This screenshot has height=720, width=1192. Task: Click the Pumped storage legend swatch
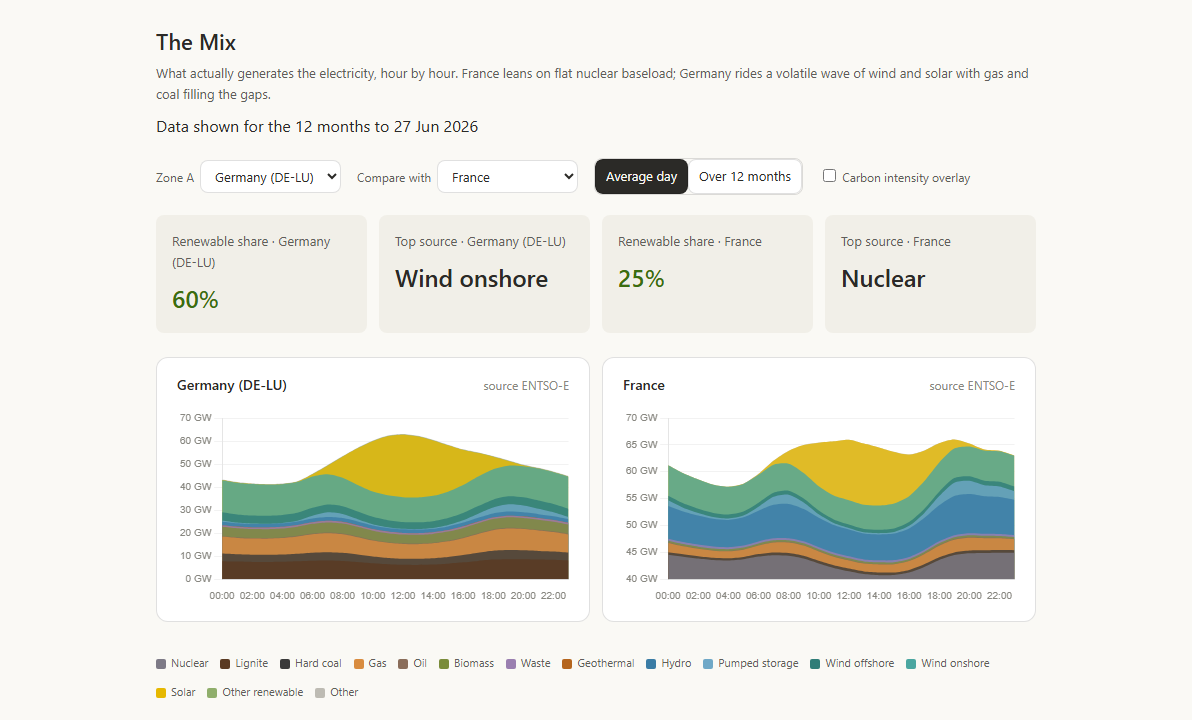[x=708, y=664]
